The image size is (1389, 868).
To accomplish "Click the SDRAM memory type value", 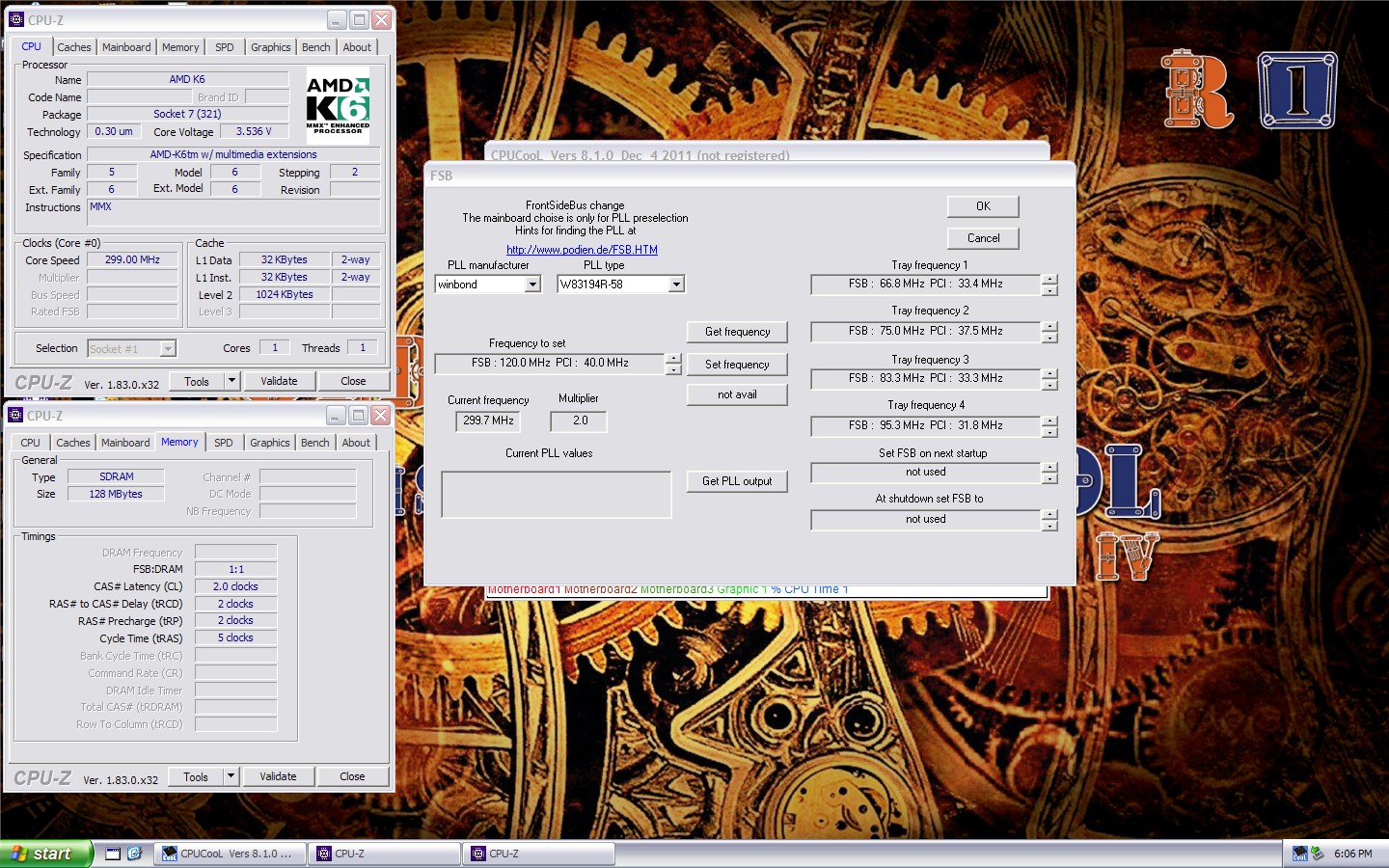I will [117, 477].
